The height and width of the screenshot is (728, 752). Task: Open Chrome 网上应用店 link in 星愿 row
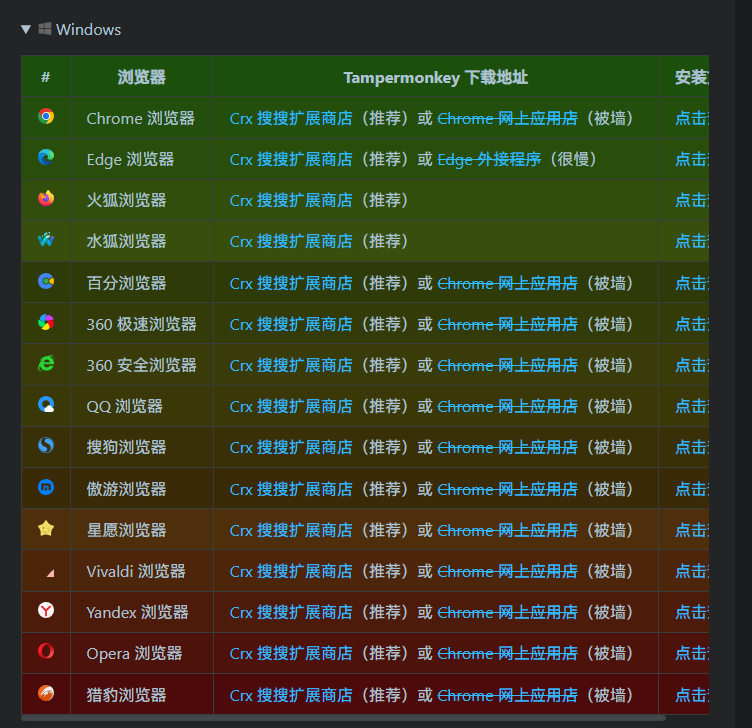tap(507, 531)
